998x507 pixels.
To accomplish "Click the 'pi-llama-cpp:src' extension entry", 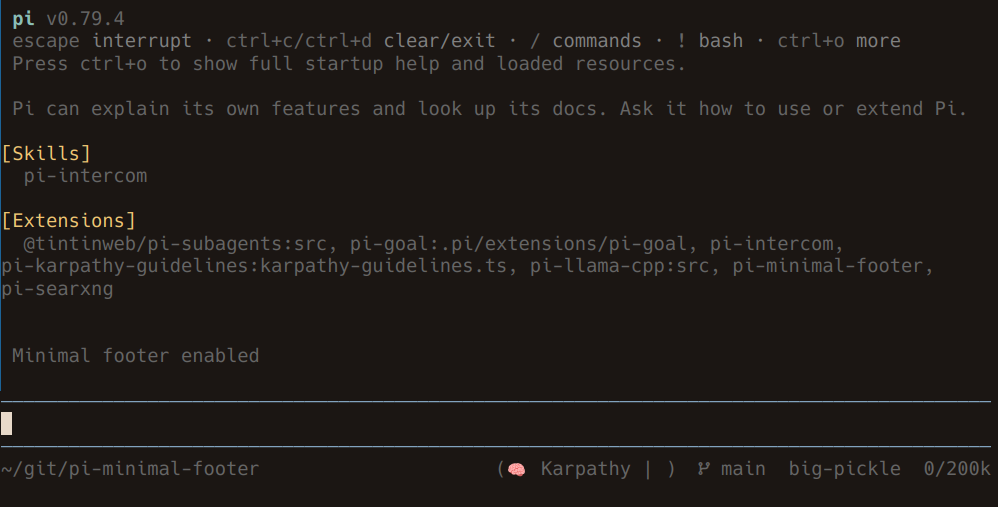I will (619, 266).
